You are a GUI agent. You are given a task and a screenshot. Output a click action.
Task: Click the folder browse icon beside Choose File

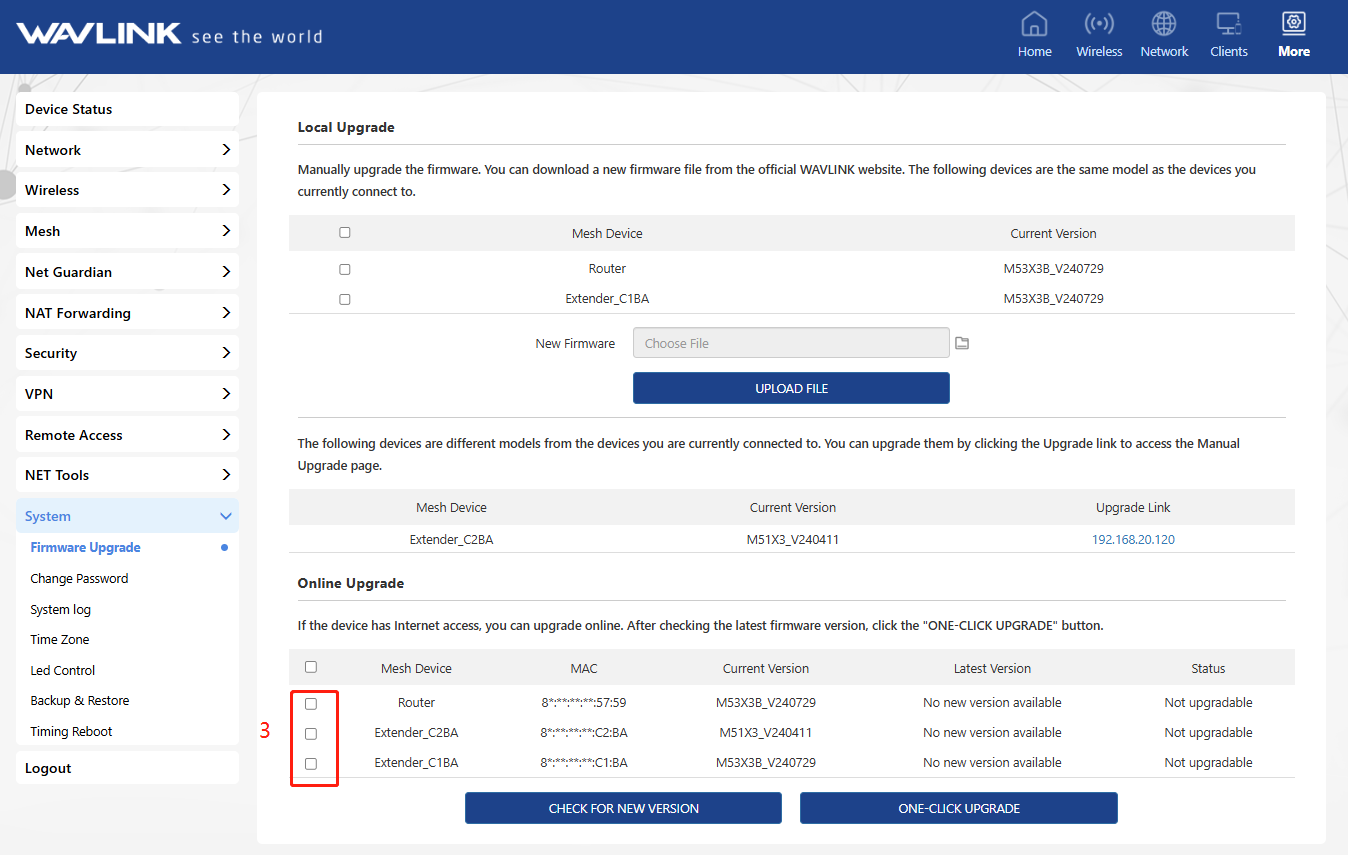click(962, 344)
